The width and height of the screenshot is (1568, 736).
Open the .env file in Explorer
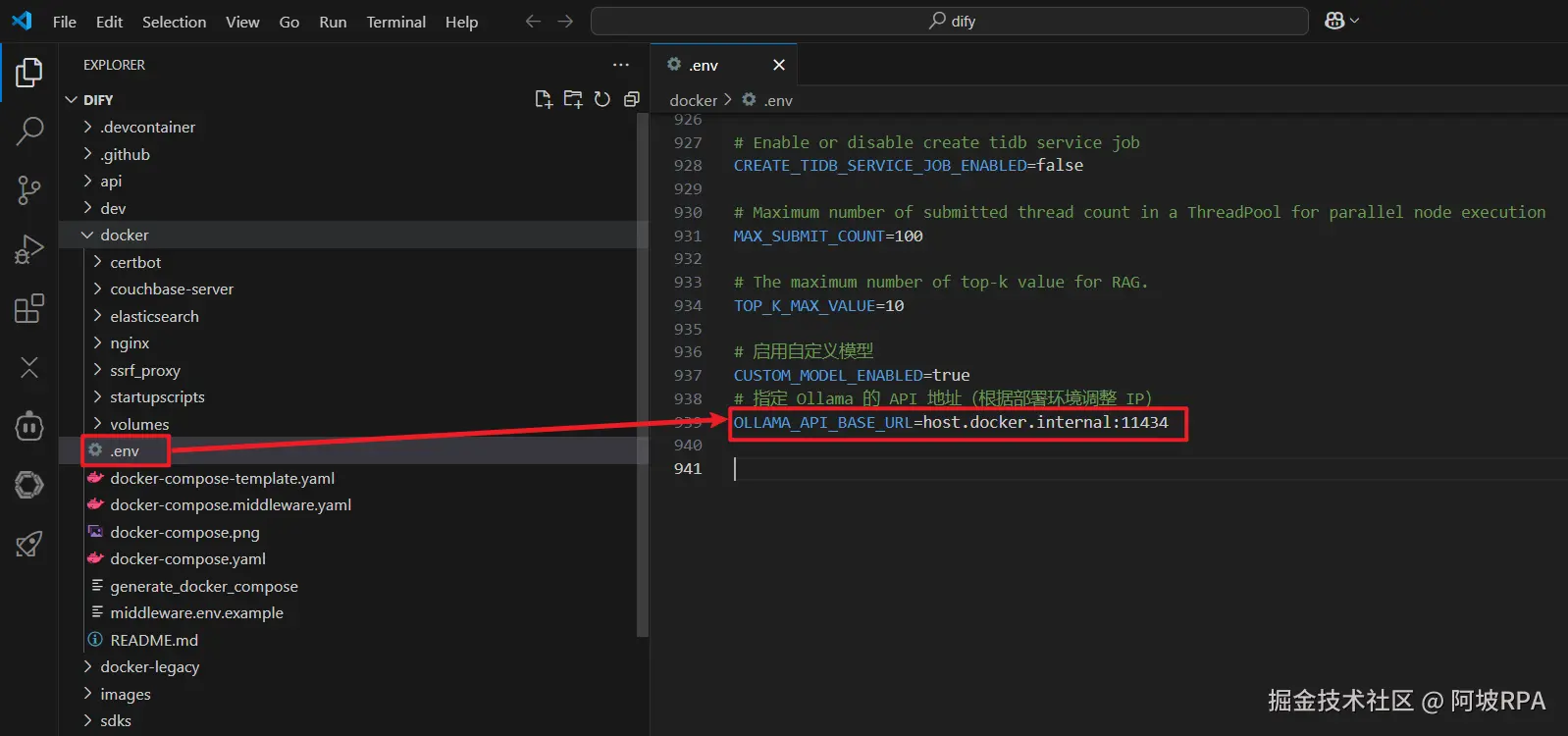pyautogui.click(x=353, y=450)
